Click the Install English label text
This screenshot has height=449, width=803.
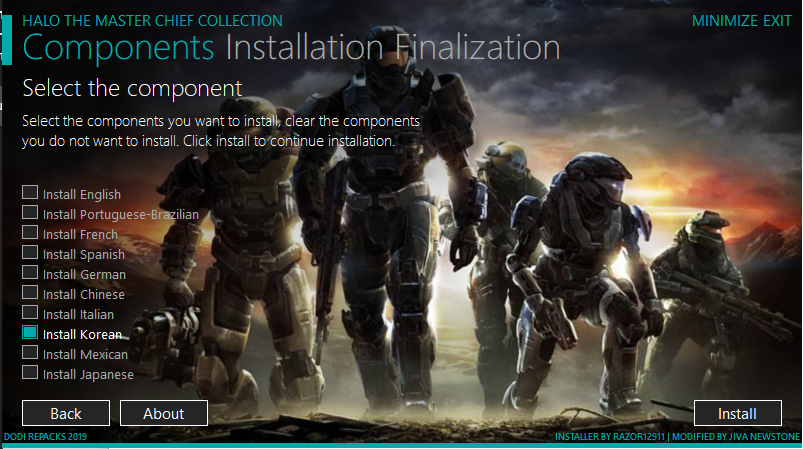pyautogui.click(x=82, y=195)
